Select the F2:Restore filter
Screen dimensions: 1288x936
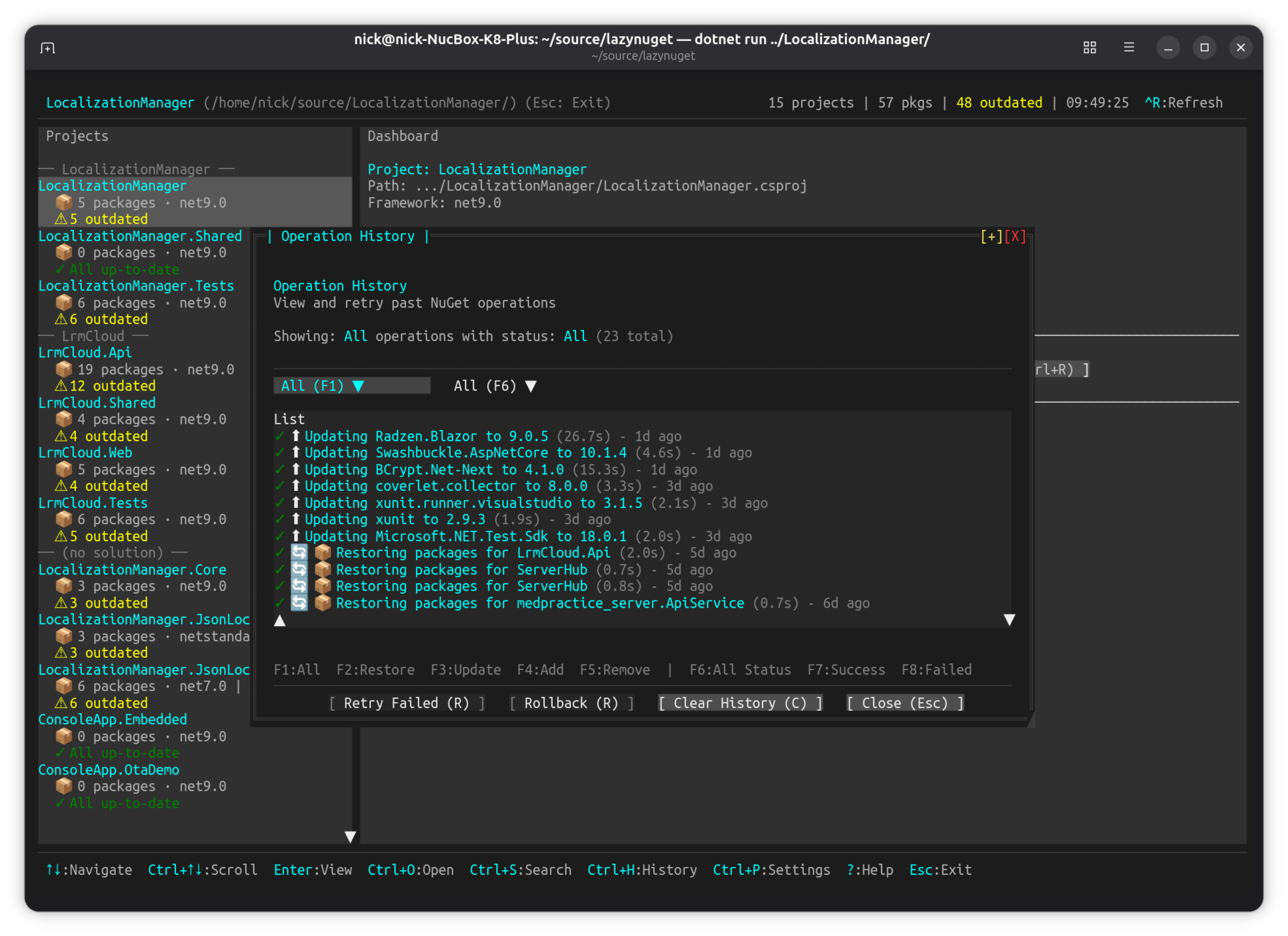point(375,670)
